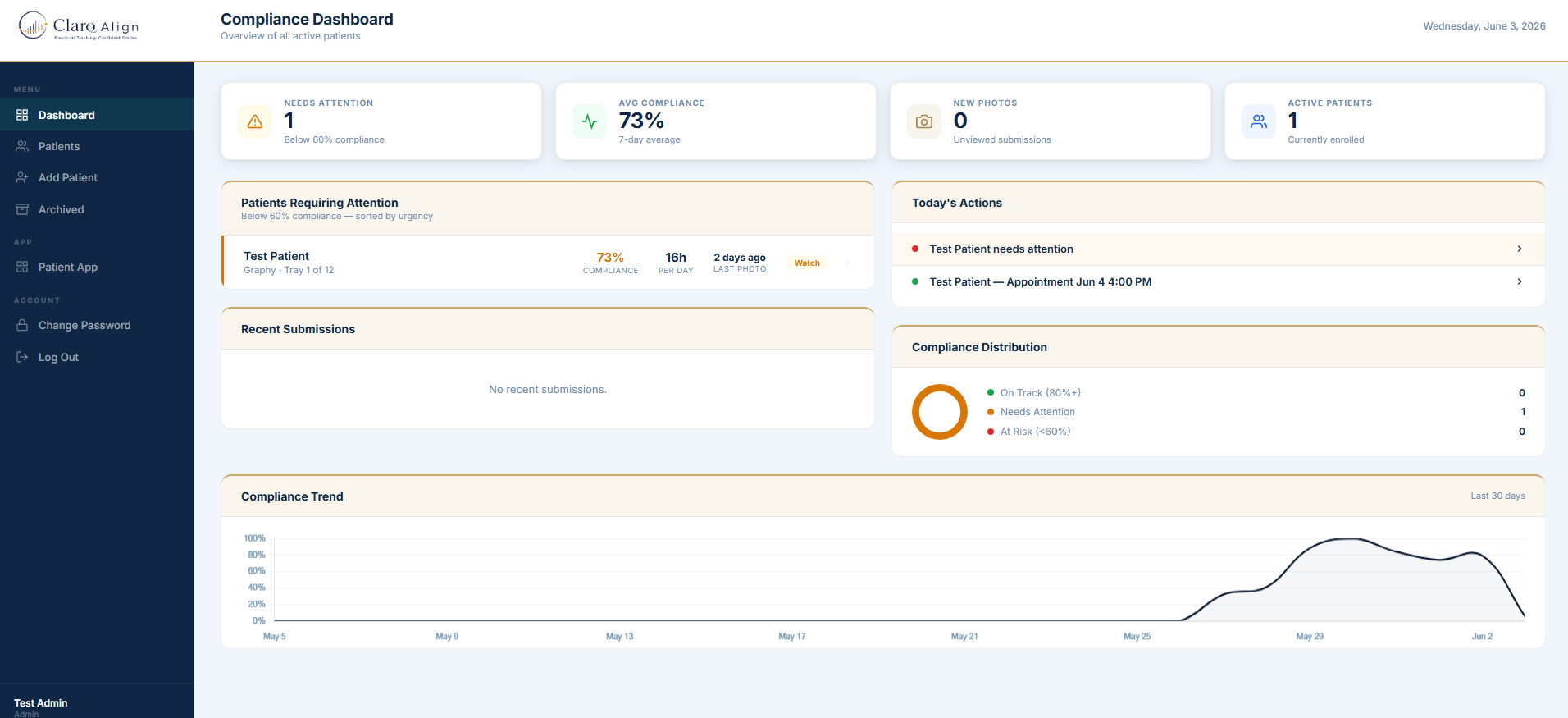Image resolution: width=1568 pixels, height=718 pixels.
Task: Expand the Appointment Jun 4 action chevron
Action: click(x=1520, y=281)
